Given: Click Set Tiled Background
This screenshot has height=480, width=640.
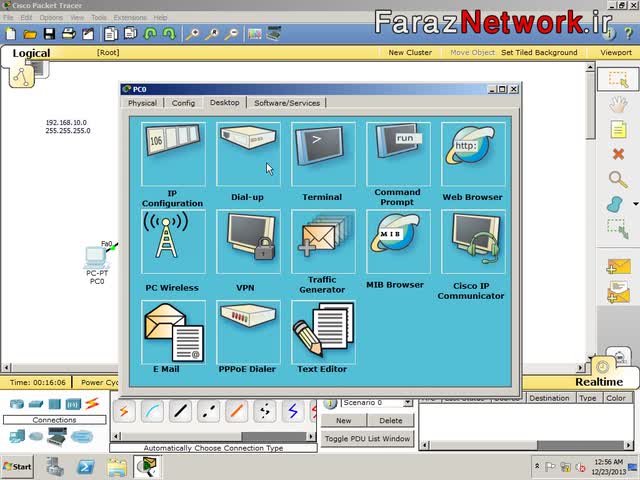Looking at the screenshot, I should (x=539, y=53).
